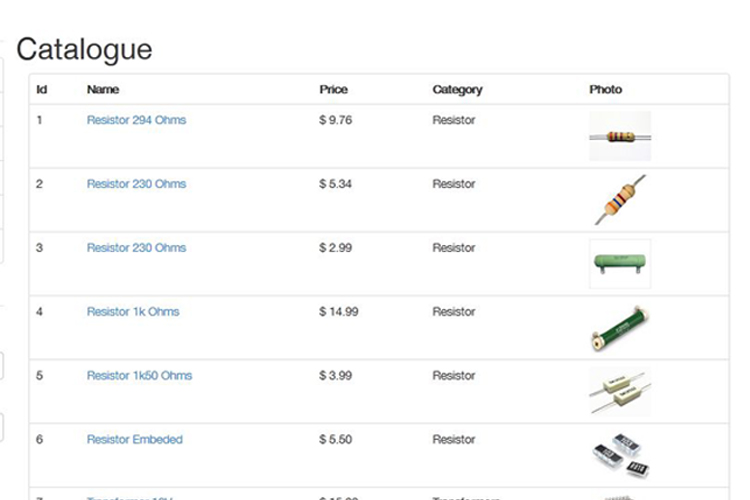Image resolution: width=750 pixels, height=500 pixels.
Task: Open the Resistor 294 Ohms link
Action: point(136,120)
